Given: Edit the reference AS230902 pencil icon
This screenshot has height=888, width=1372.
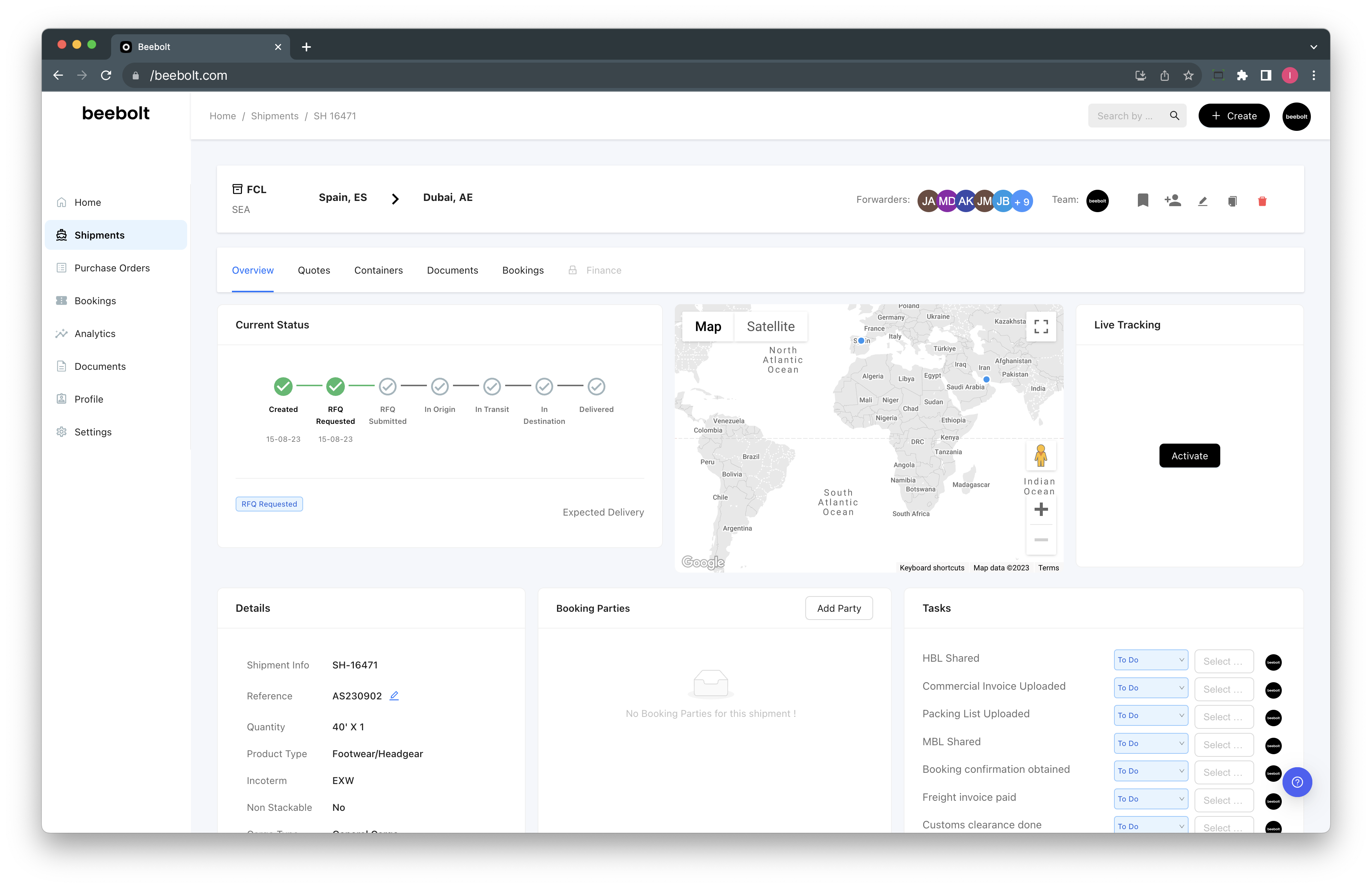Looking at the screenshot, I should tap(394, 696).
